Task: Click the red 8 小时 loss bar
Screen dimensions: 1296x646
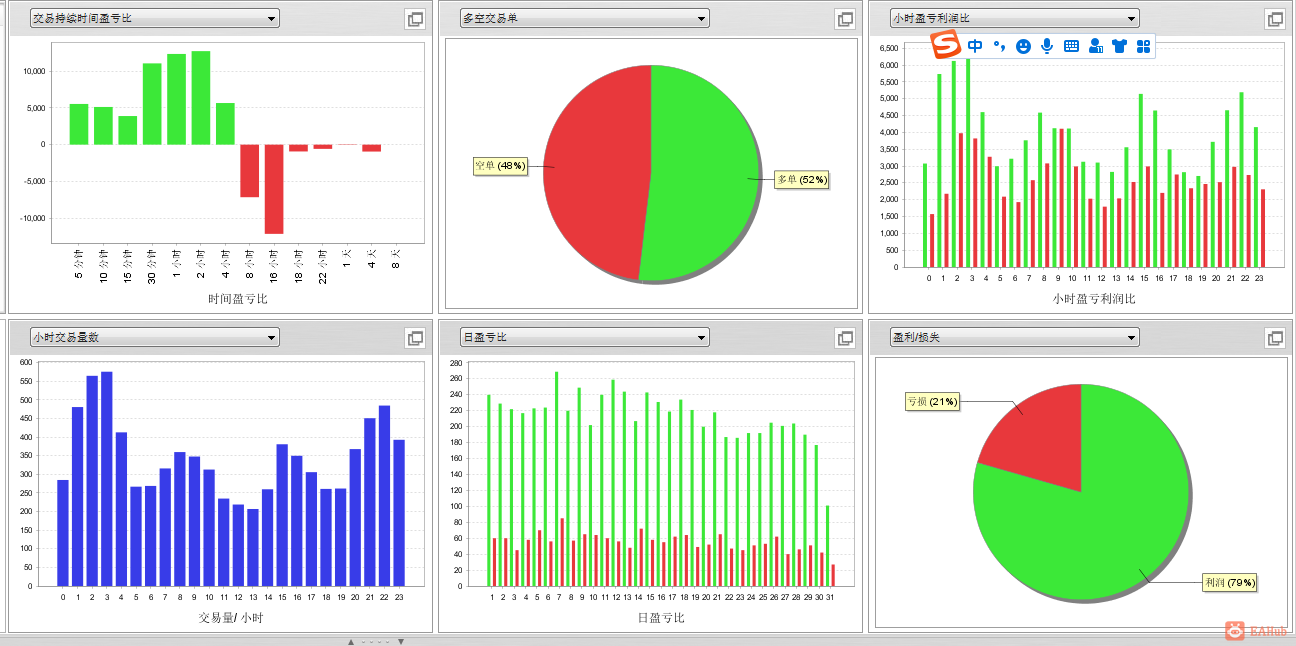Action: coord(249,171)
